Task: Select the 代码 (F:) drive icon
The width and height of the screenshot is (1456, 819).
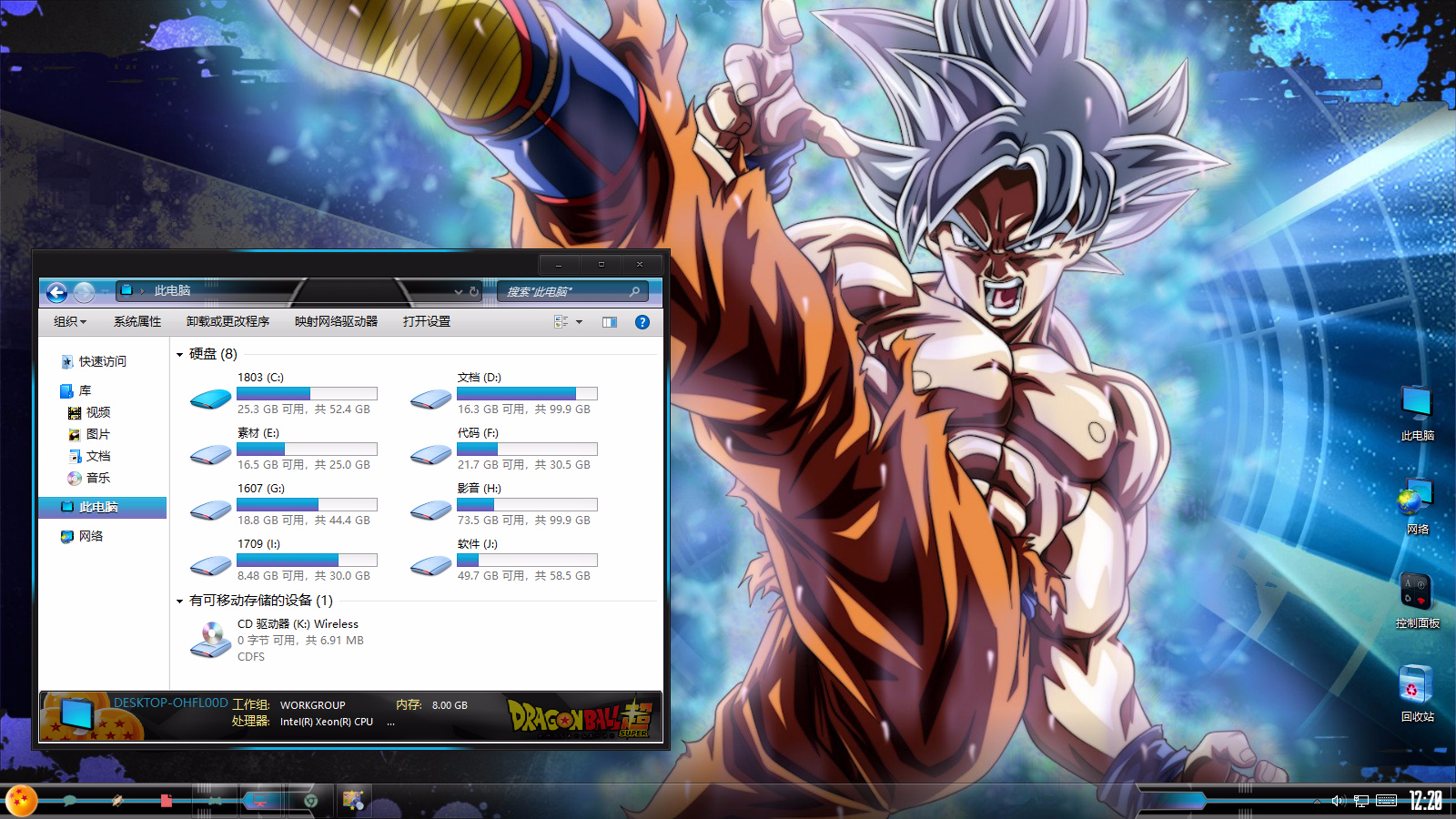Action: [431, 453]
